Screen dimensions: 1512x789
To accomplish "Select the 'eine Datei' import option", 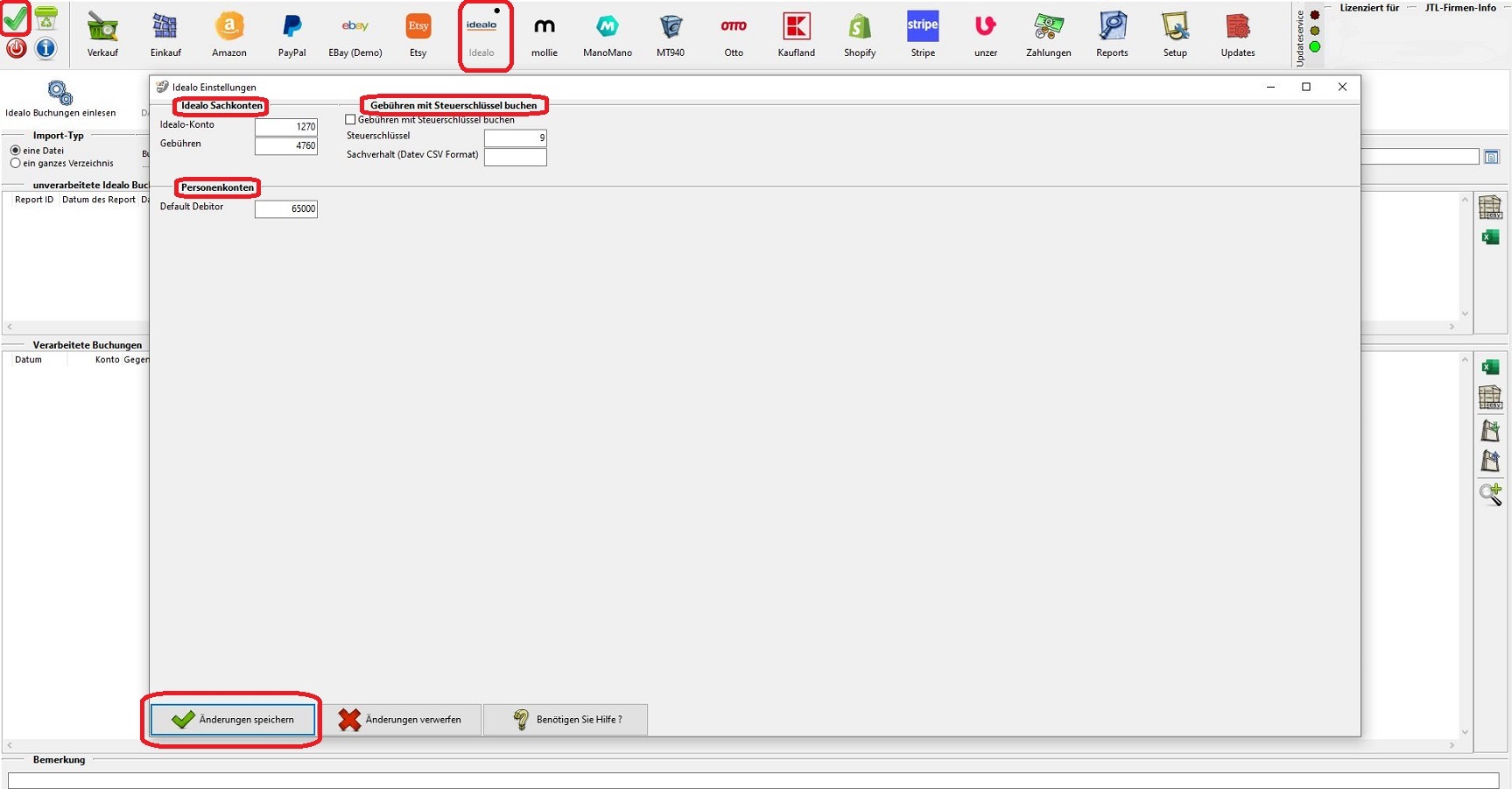I will pyautogui.click(x=16, y=151).
